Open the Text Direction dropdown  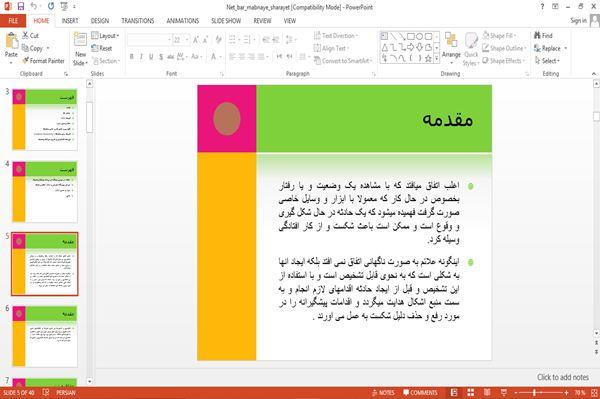tap(336, 36)
